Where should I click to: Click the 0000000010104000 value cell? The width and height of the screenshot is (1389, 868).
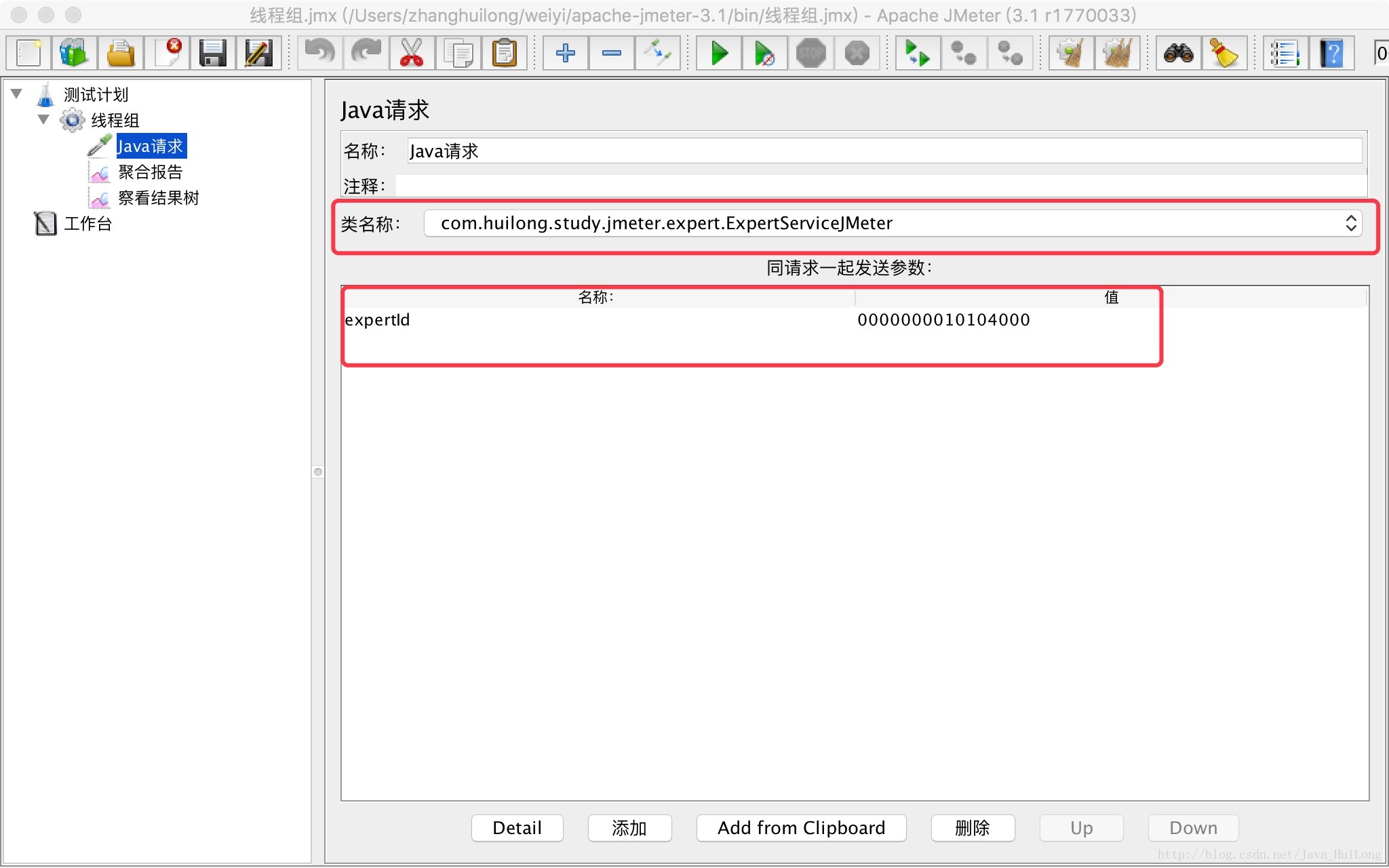[x=1111, y=319]
